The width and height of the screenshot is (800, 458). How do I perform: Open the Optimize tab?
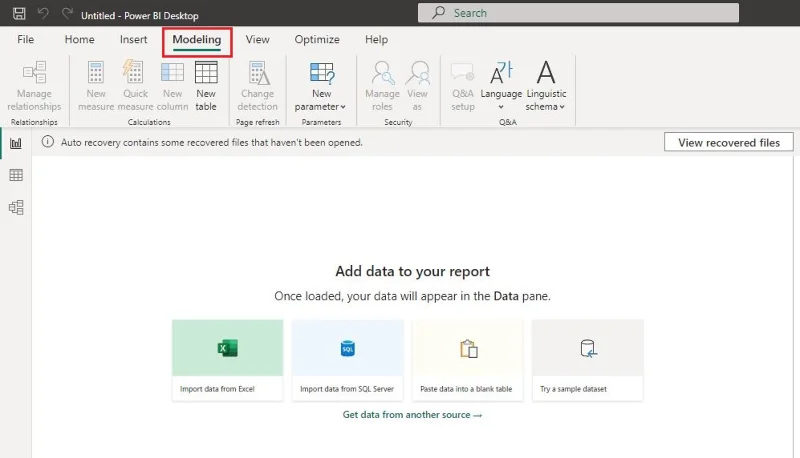coord(317,39)
